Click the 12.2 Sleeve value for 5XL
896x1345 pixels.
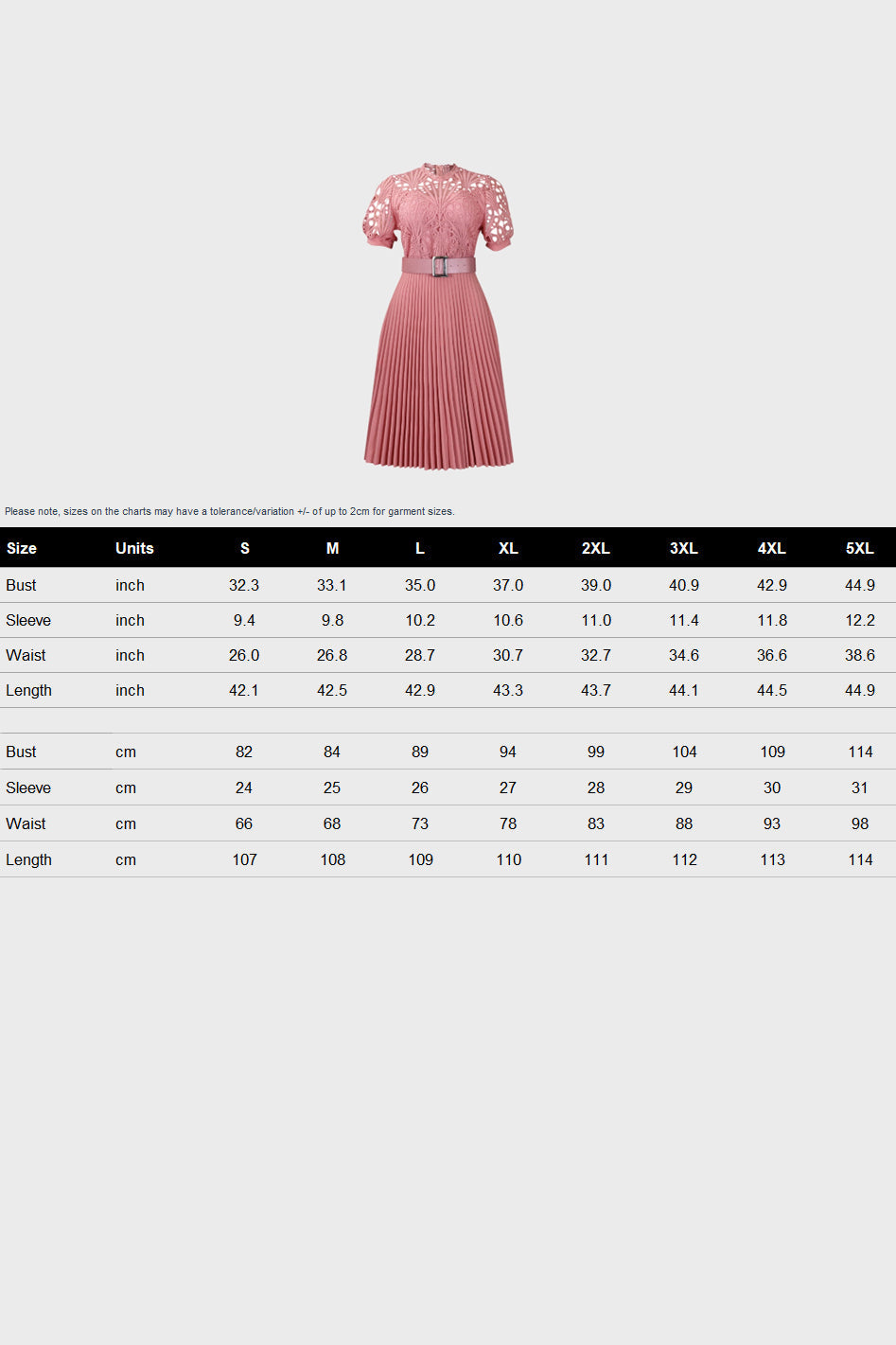[859, 620]
